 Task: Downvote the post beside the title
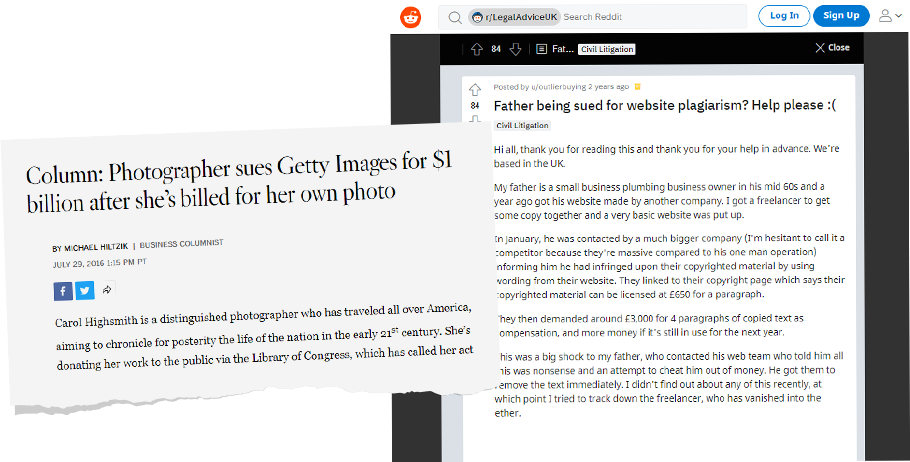tap(475, 119)
